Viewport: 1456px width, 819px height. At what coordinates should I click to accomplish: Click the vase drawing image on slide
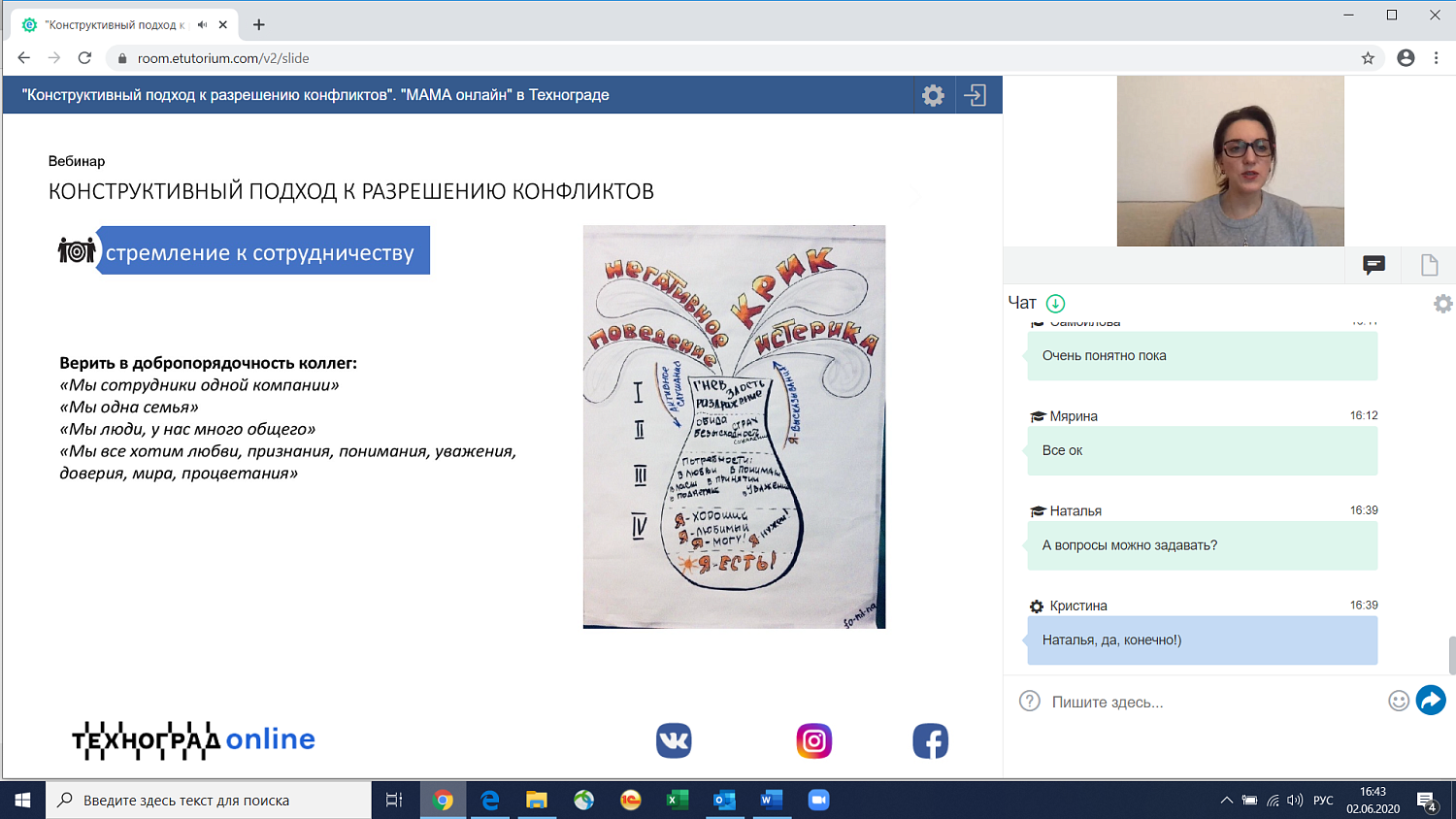pos(734,427)
